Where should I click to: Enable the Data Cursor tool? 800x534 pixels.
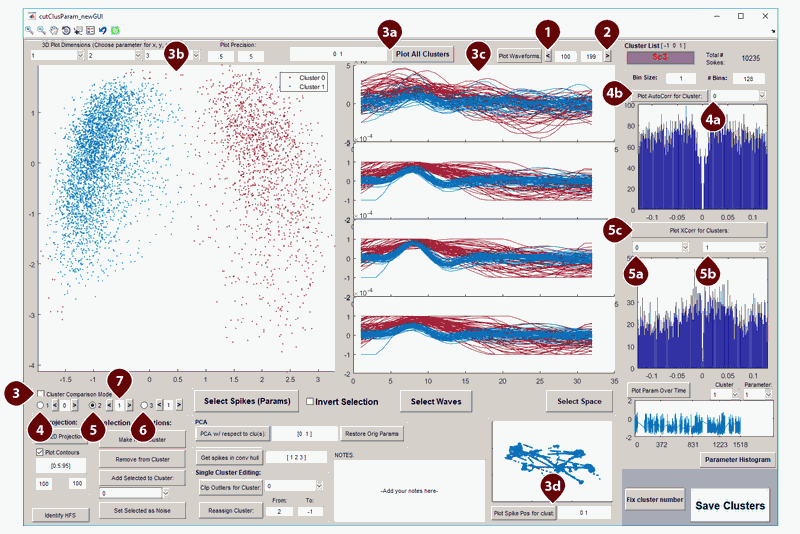point(77,31)
